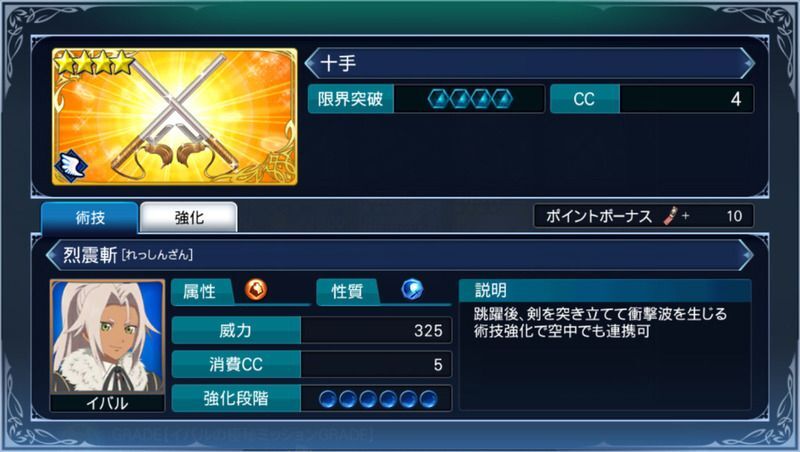Click the last 限界突破 hexagon gem

tap(502, 99)
